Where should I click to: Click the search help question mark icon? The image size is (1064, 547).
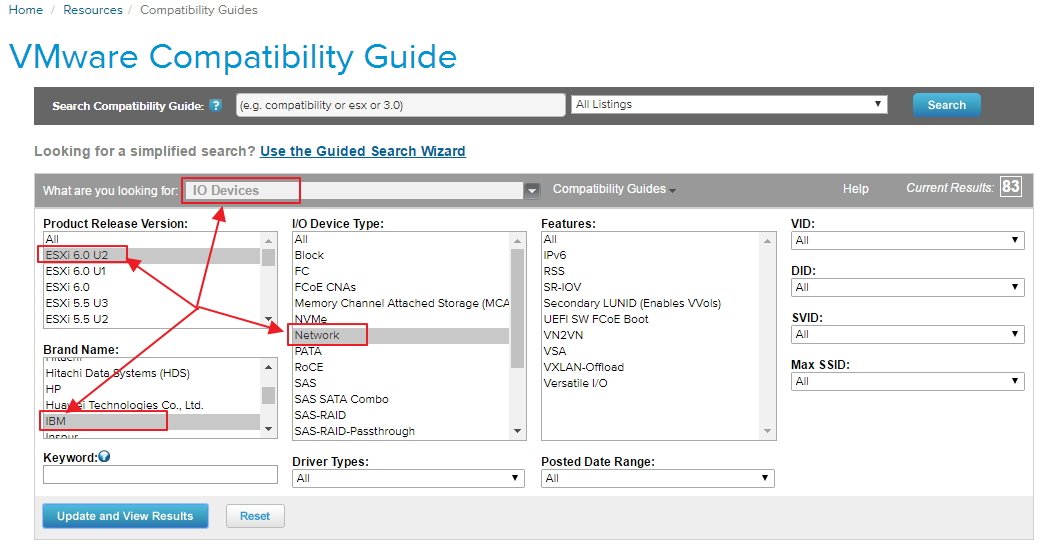pyautogui.click(x=215, y=105)
